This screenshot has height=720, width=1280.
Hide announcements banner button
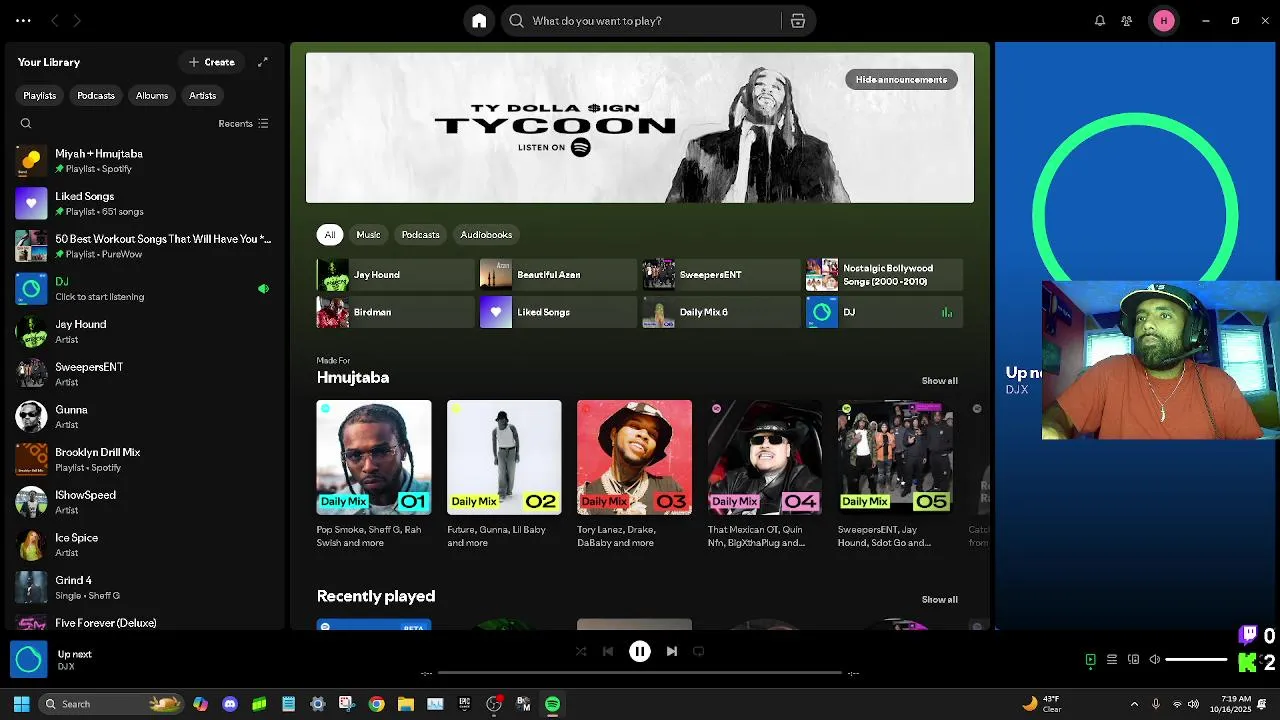(x=901, y=80)
